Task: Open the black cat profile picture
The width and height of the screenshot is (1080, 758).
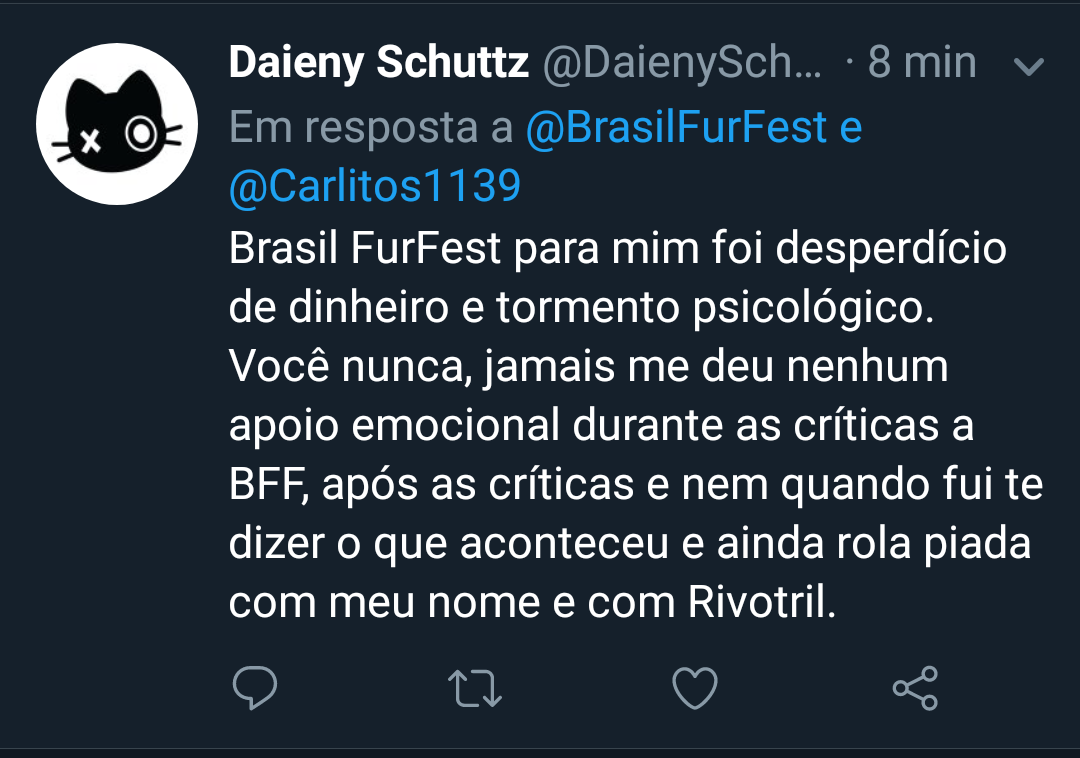Action: [x=118, y=124]
